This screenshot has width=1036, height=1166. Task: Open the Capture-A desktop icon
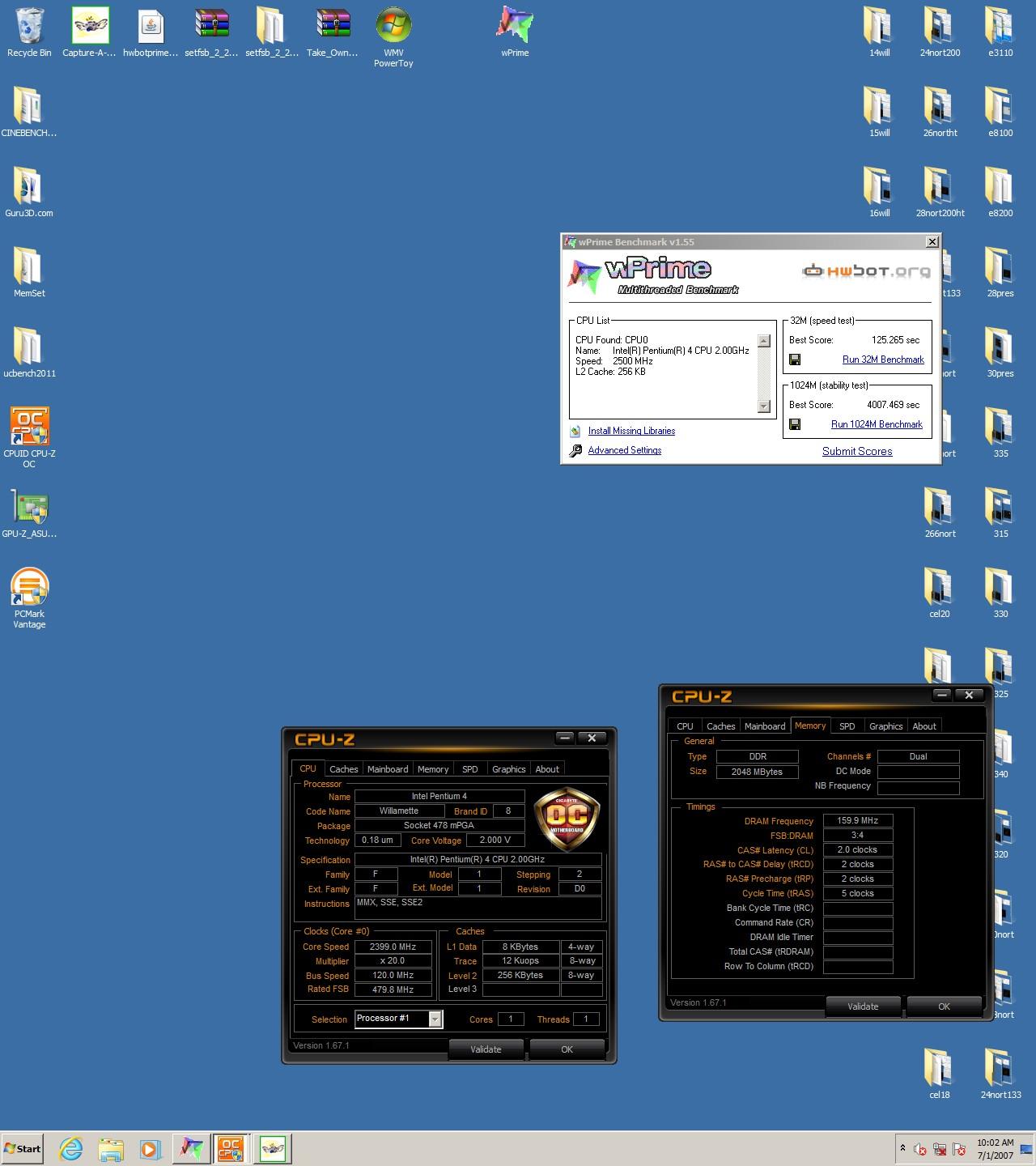click(x=90, y=32)
